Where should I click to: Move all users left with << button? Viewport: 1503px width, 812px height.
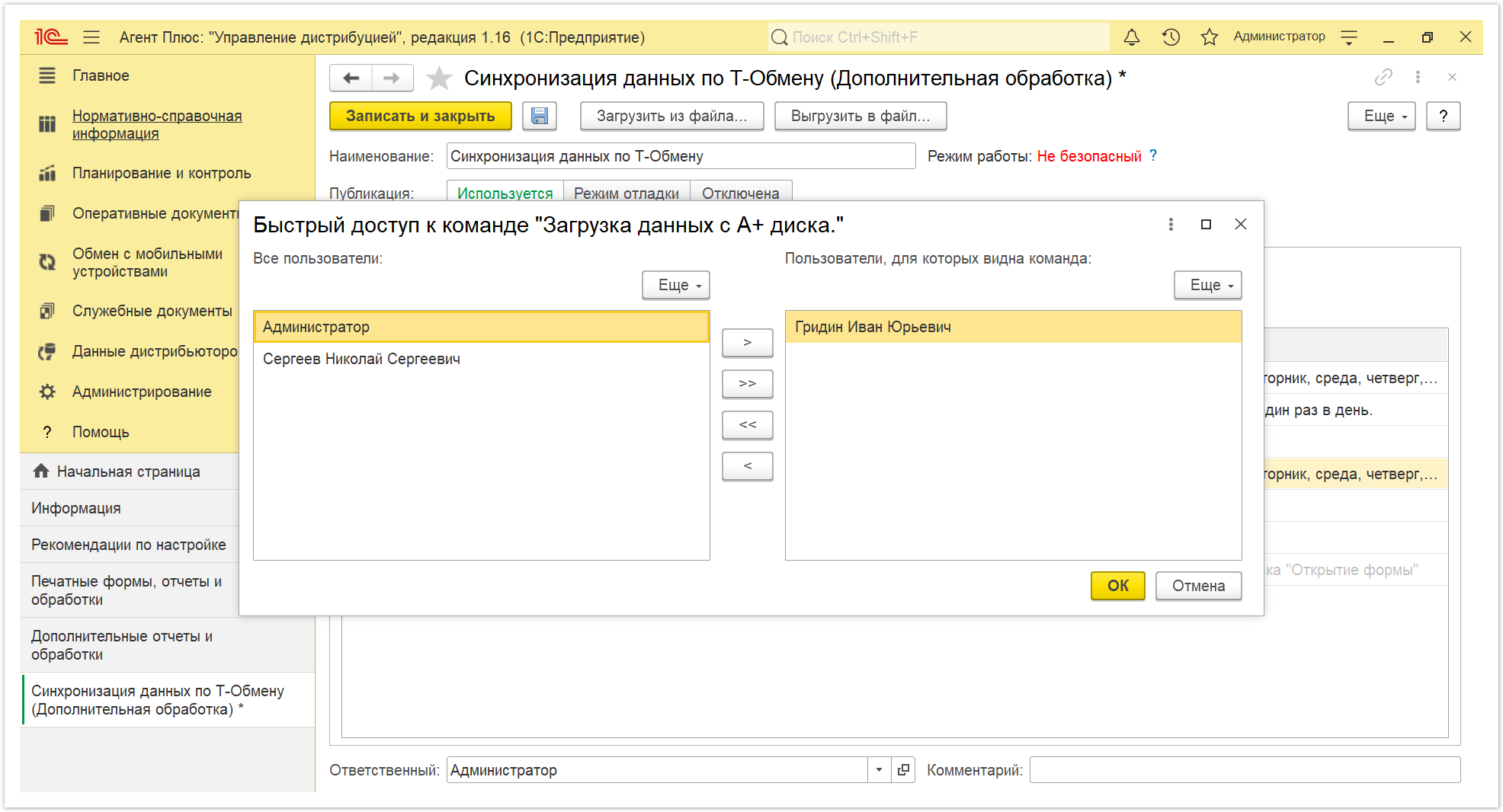[747, 424]
